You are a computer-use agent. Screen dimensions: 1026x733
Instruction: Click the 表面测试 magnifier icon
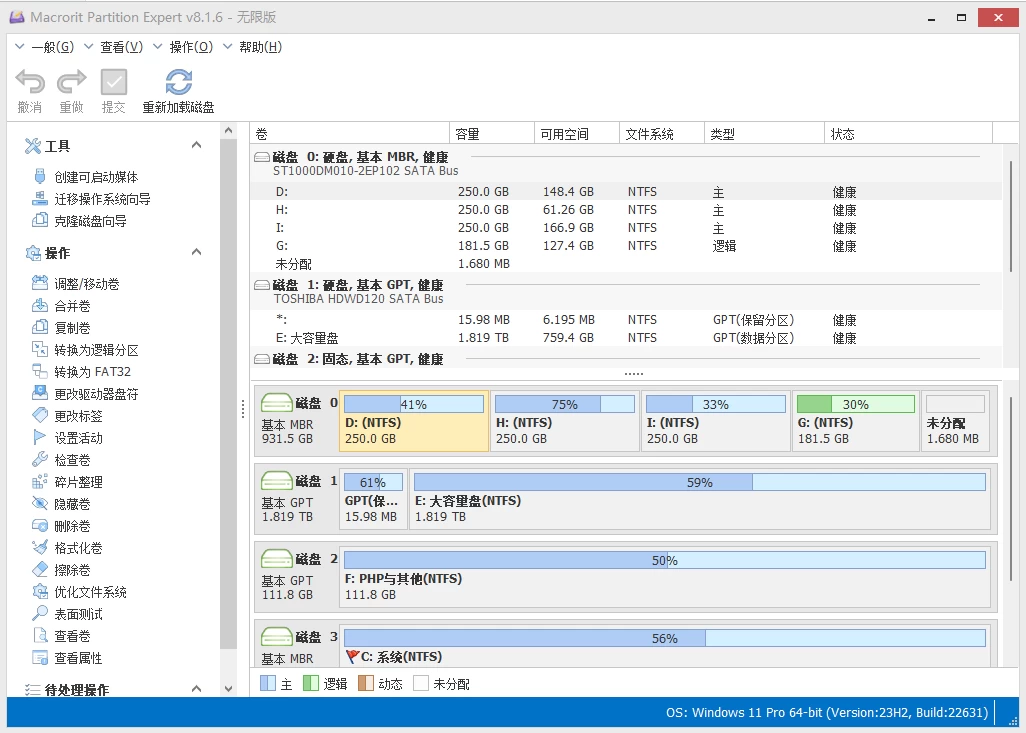[40, 614]
